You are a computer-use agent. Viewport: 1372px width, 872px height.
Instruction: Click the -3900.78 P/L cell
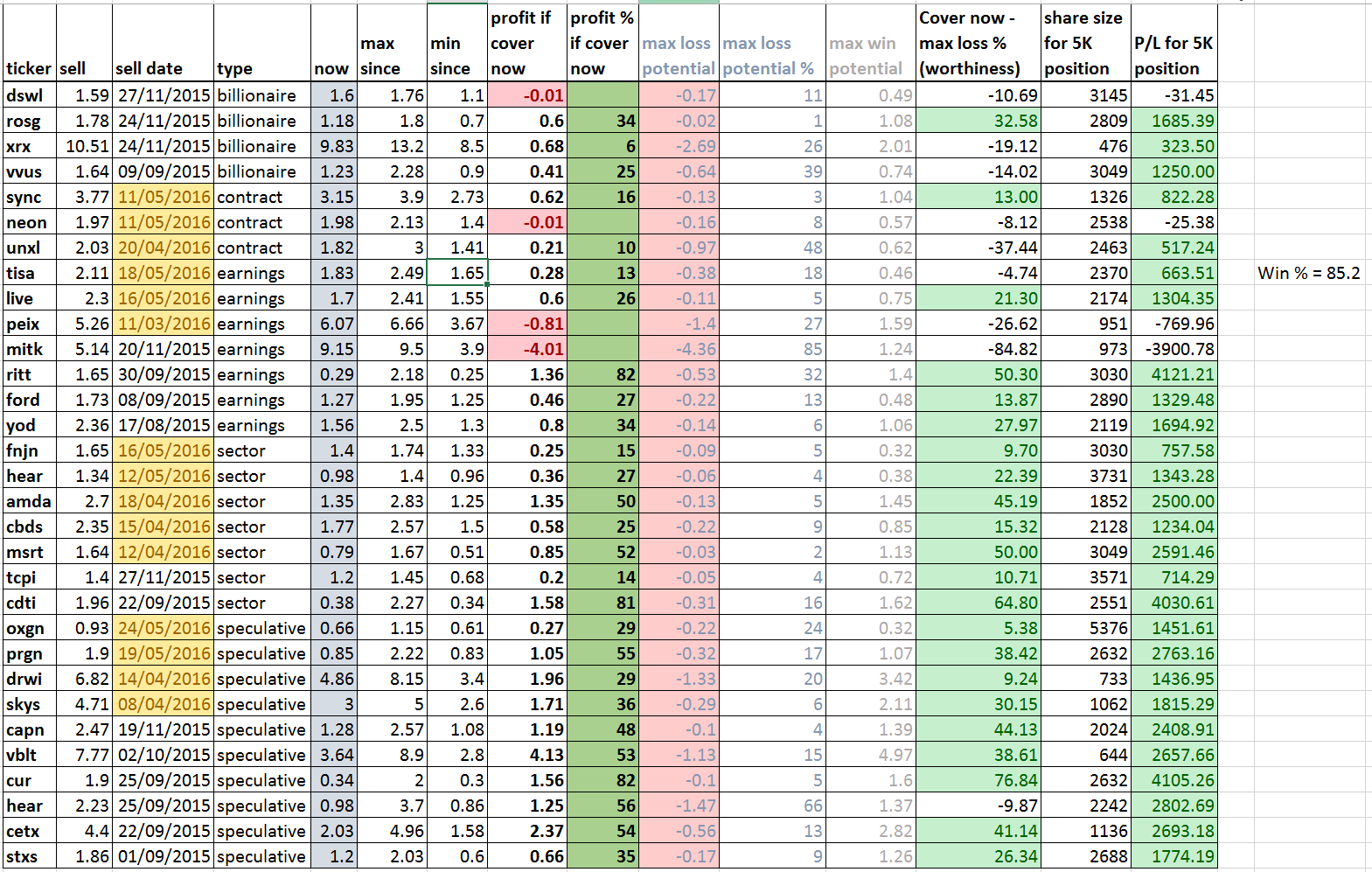coord(1174,349)
